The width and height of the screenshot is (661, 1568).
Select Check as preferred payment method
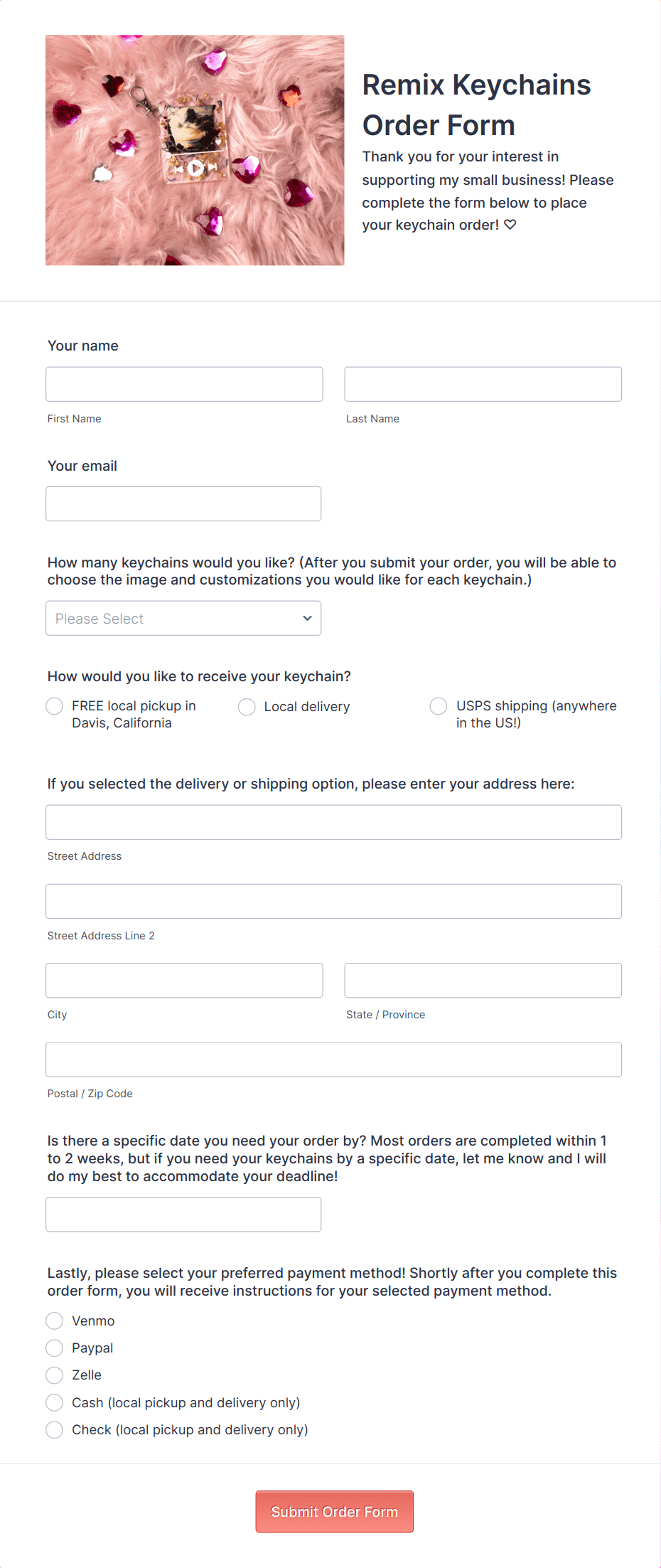coord(54,1429)
